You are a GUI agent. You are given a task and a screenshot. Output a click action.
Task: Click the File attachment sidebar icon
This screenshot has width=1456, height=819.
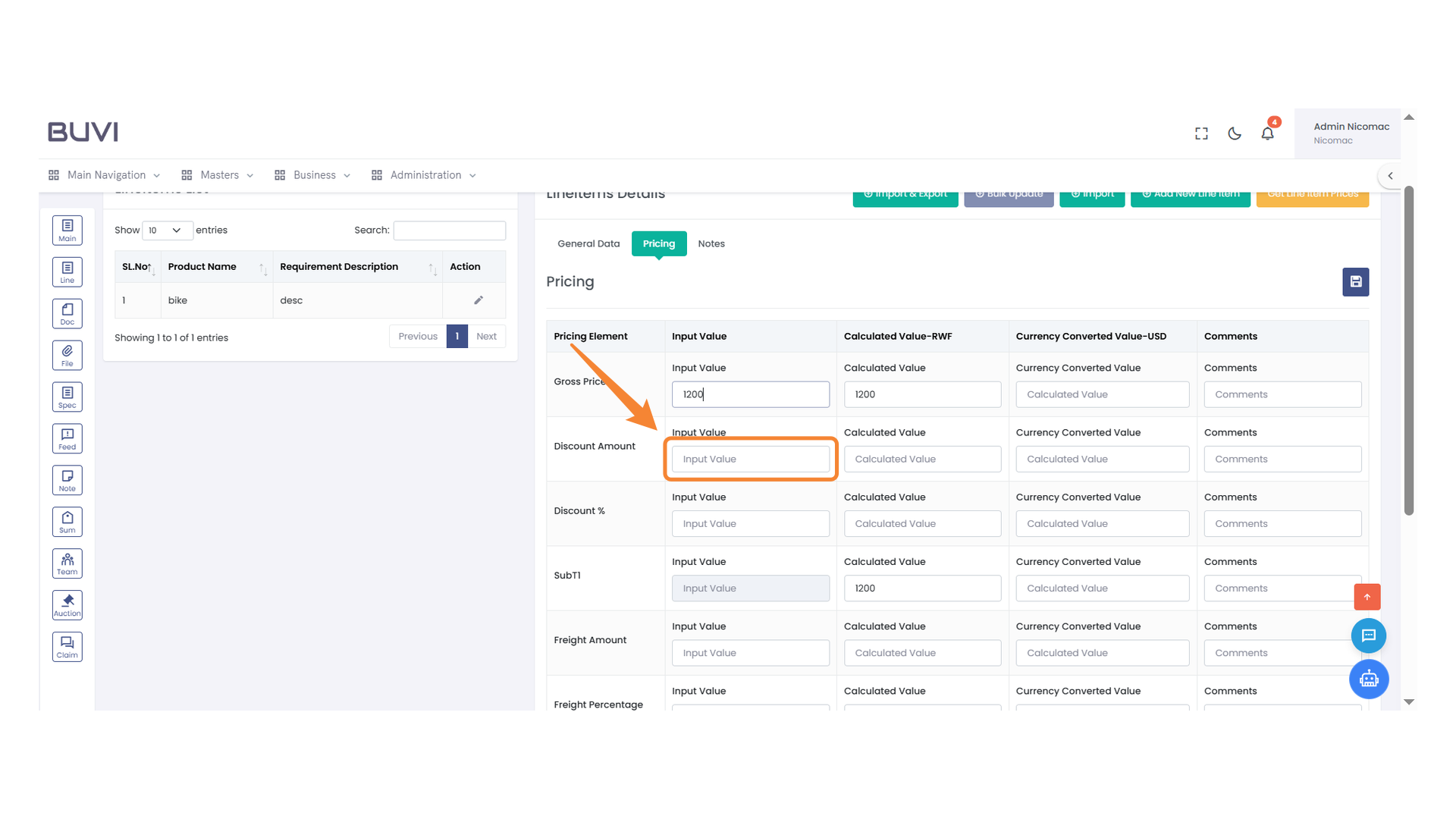(67, 355)
